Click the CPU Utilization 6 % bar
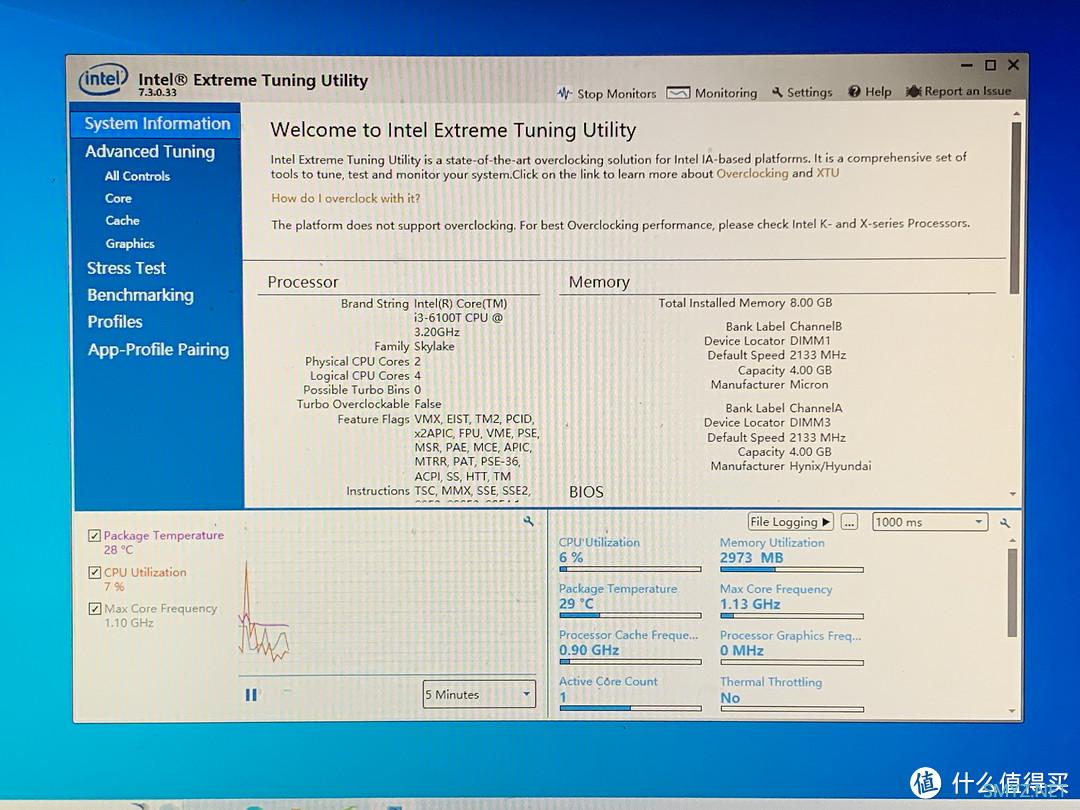Image resolution: width=1080 pixels, height=810 pixels. [x=630, y=570]
